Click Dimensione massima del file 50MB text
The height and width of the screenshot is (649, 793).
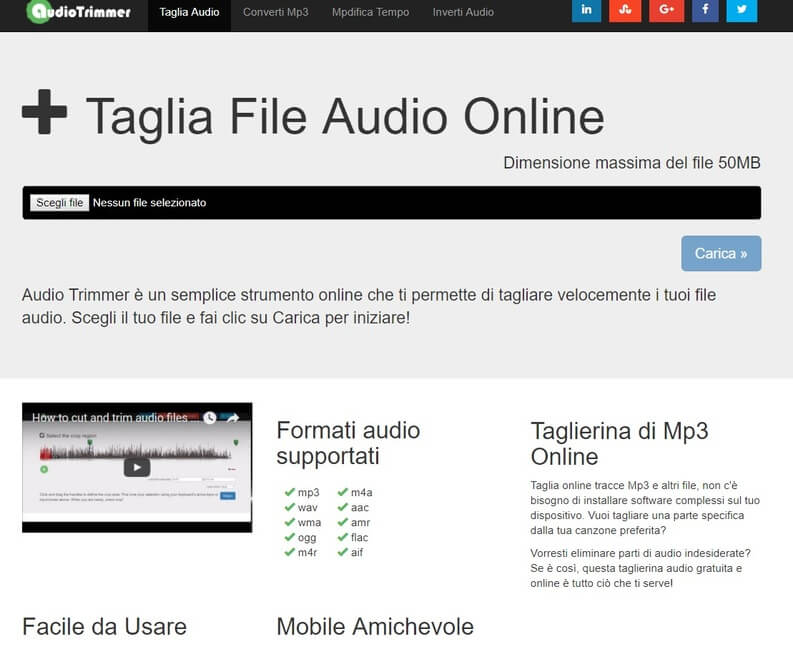tap(632, 163)
